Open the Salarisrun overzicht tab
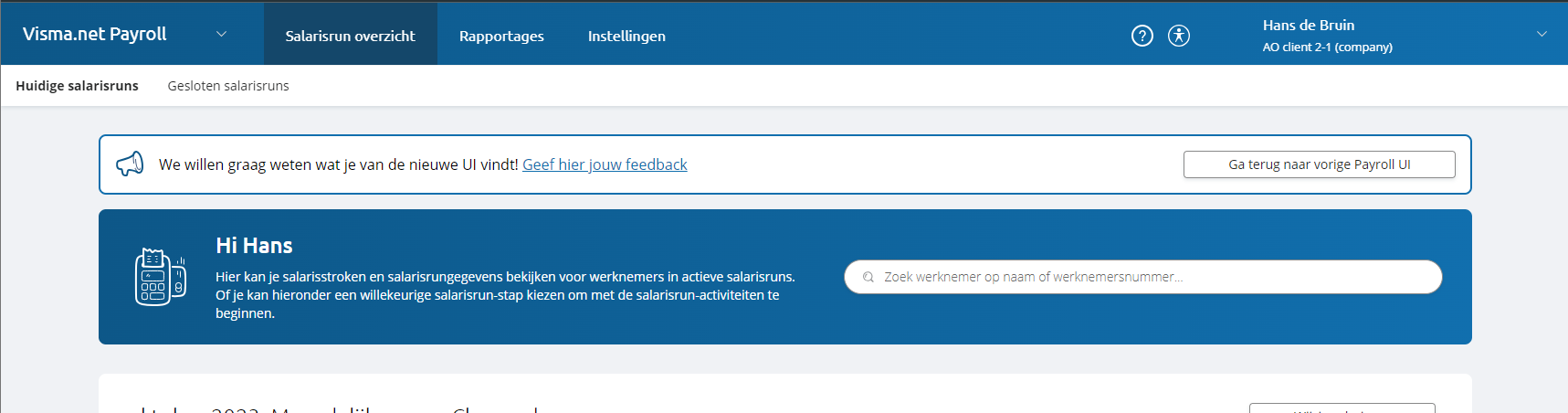The height and width of the screenshot is (413, 1568). 350,36
